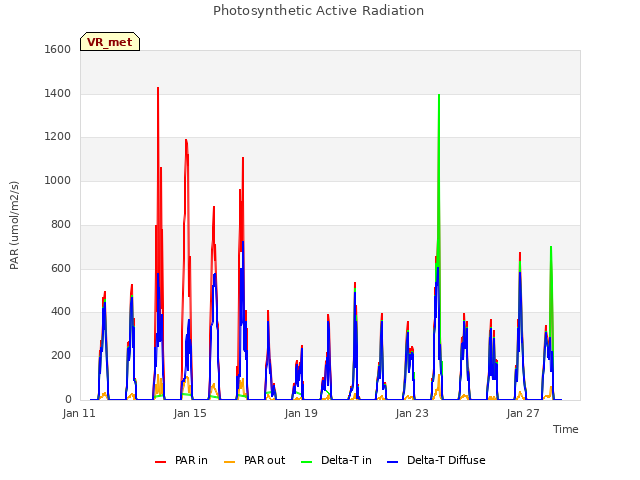This screenshot has width=640, height=480.
Task: Click the chart title Photosynthetic Active Radiation
Action: 318,11
